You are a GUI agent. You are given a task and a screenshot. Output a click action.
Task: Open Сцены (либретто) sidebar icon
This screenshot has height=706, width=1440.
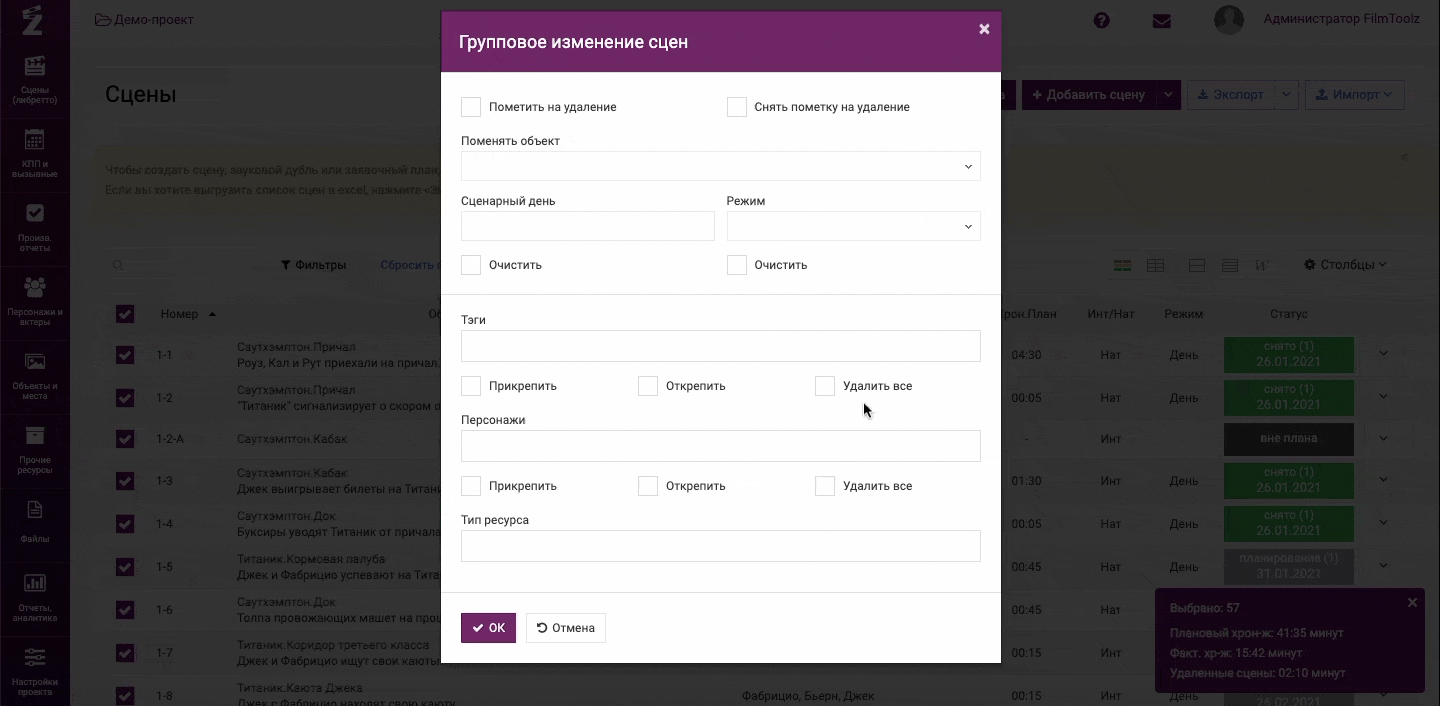click(x=34, y=80)
